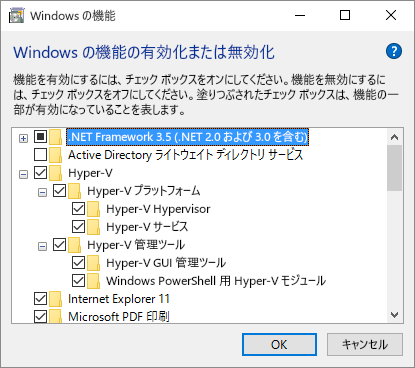Uncheck the Windows PowerShell 用 Hyper-V モジュール checkbox
This screenshot has height=368, width=415.
click(x=78, y=281)
